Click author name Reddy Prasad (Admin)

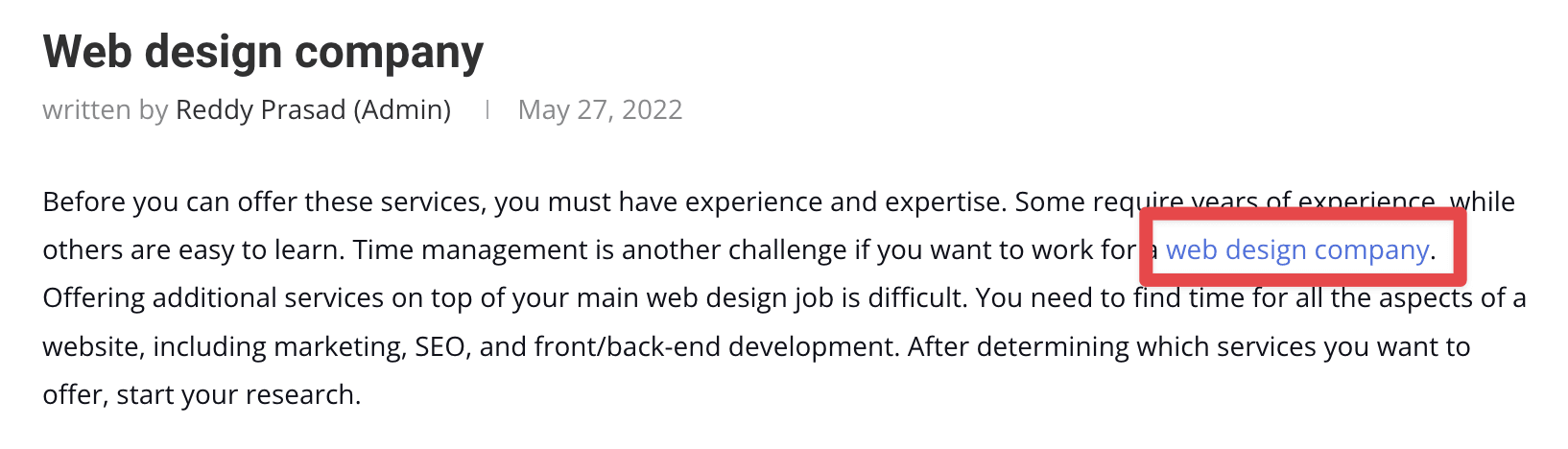click(313, 110)
